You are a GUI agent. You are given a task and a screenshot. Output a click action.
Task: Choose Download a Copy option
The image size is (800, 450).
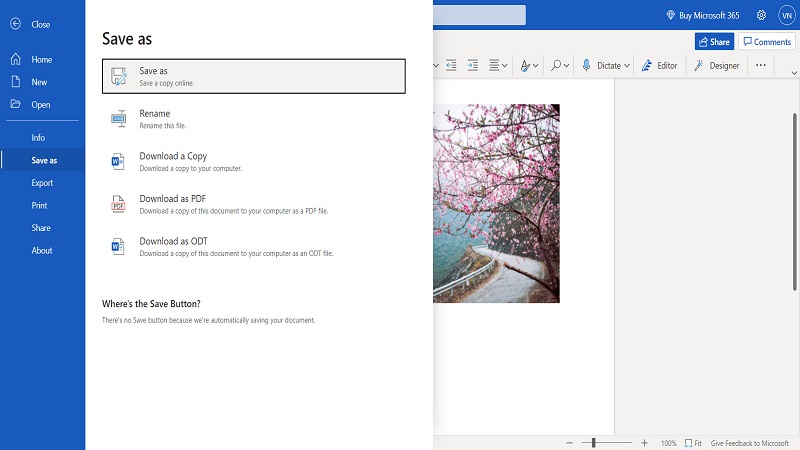254,161
